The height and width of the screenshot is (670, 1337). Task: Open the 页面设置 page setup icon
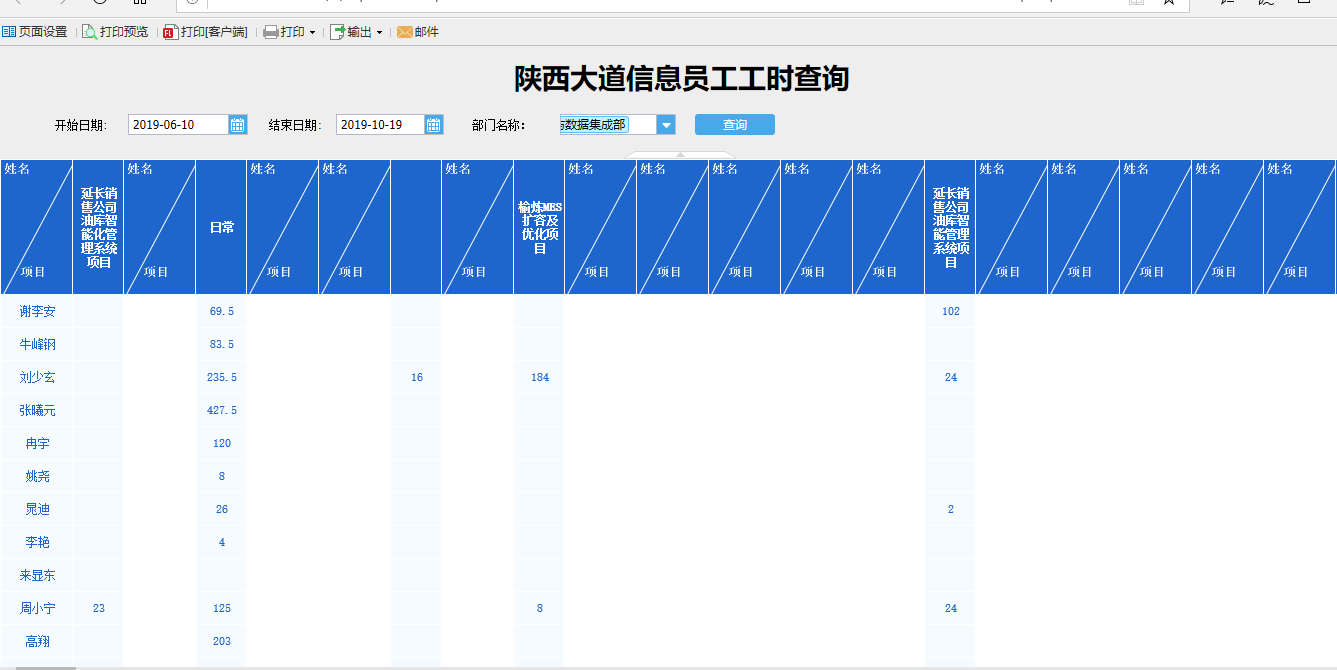[9, 32]
